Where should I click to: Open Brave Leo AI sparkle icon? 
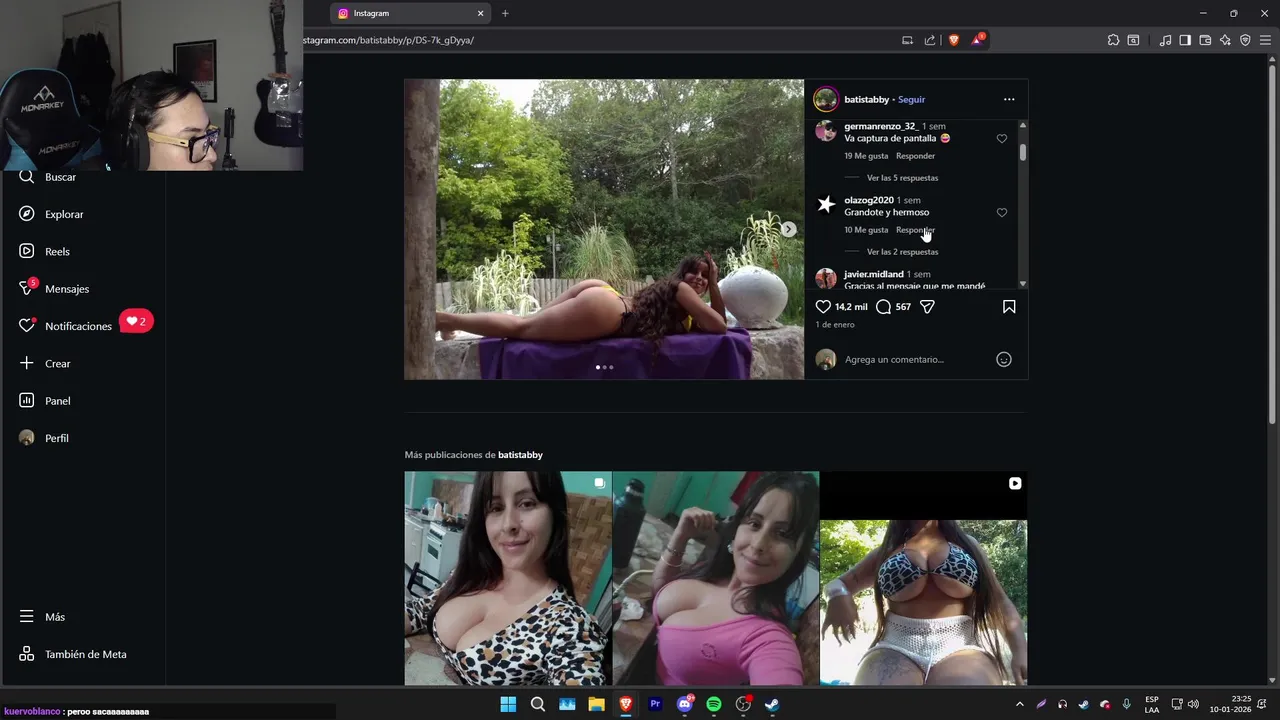point(1225,40)
